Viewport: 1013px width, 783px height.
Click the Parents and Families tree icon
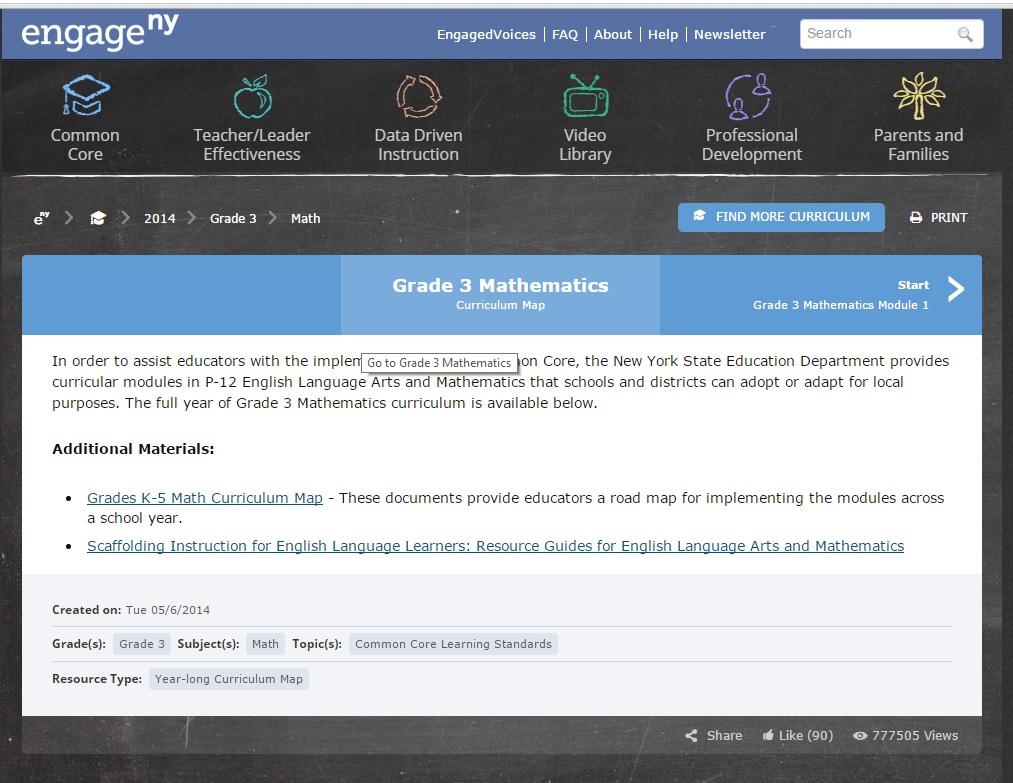[919, 96]
